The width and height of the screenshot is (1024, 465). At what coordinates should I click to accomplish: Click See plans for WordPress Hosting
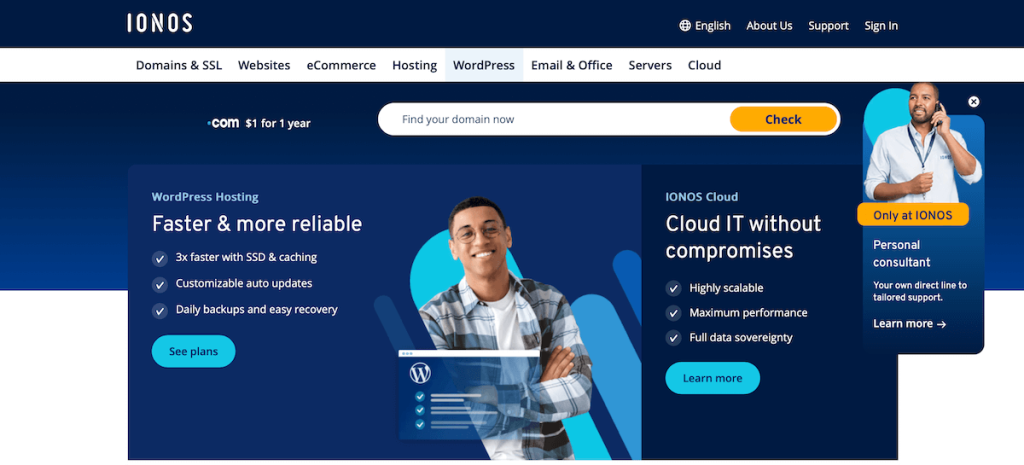(193, 351)
